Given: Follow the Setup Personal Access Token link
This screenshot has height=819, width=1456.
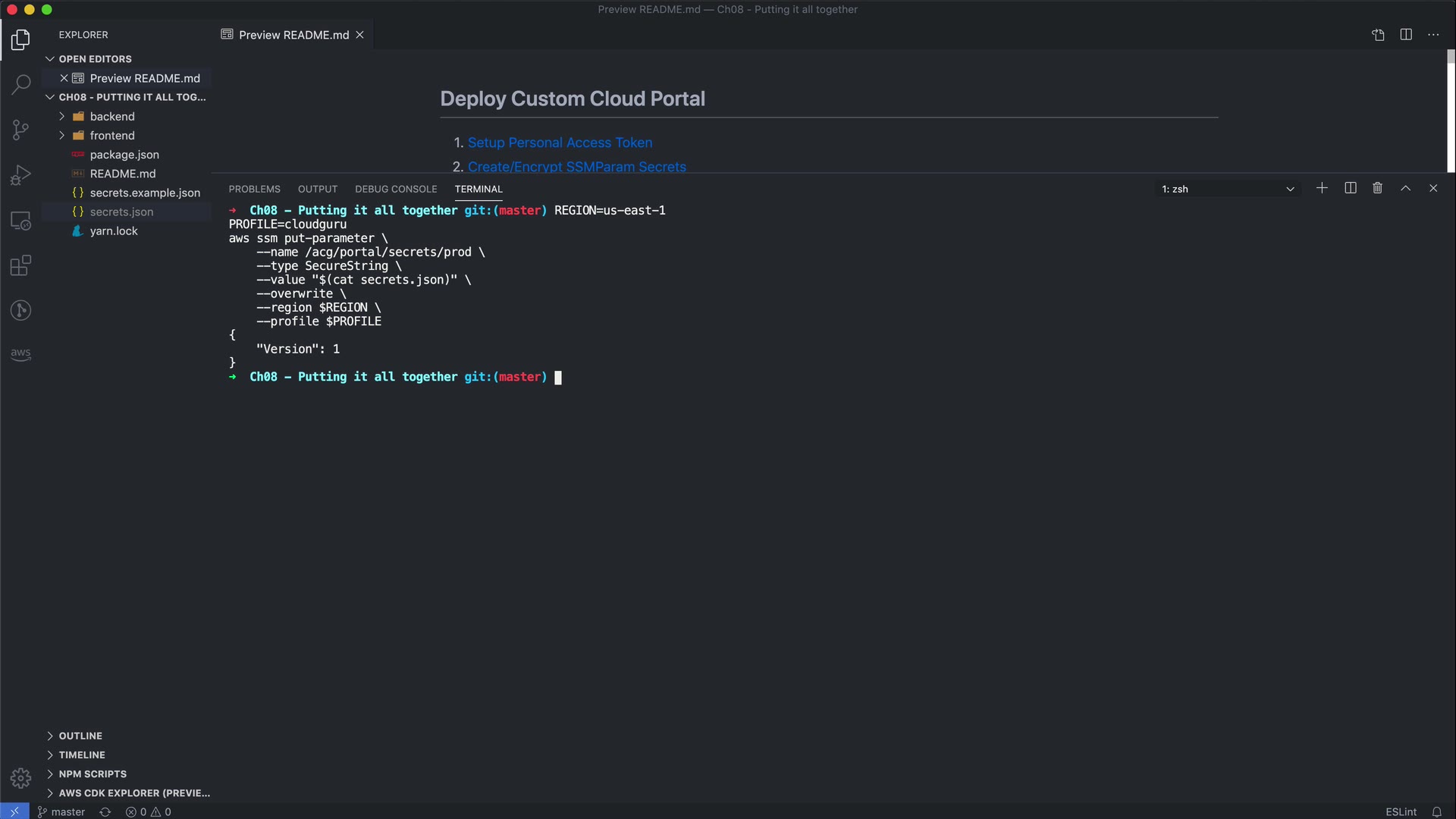Looking at the screenshot, I should (560, 143).
